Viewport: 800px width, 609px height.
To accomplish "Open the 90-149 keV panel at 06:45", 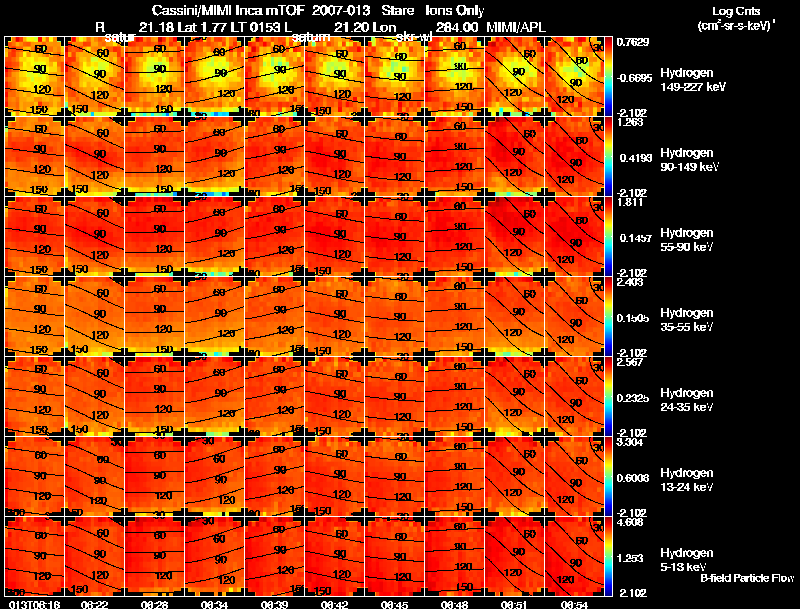I will click(394, 156).
